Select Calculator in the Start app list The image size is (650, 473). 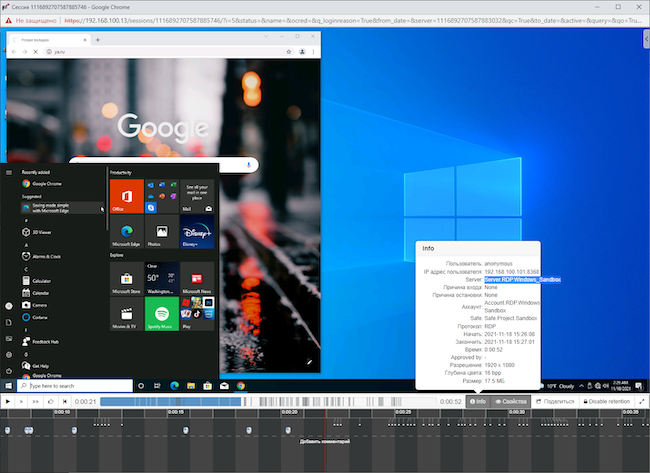point(41,281)
